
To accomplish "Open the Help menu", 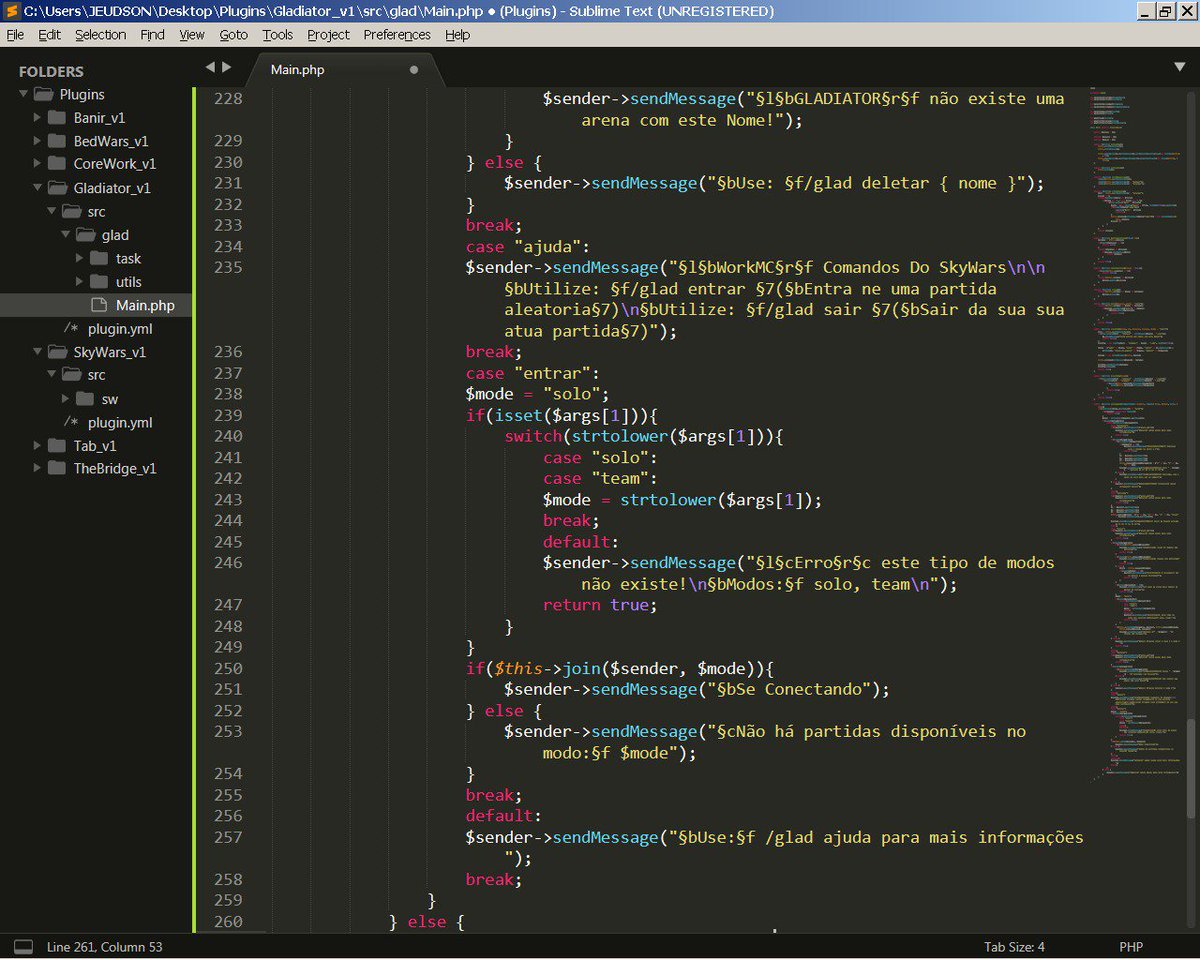I will pos(457,34).
